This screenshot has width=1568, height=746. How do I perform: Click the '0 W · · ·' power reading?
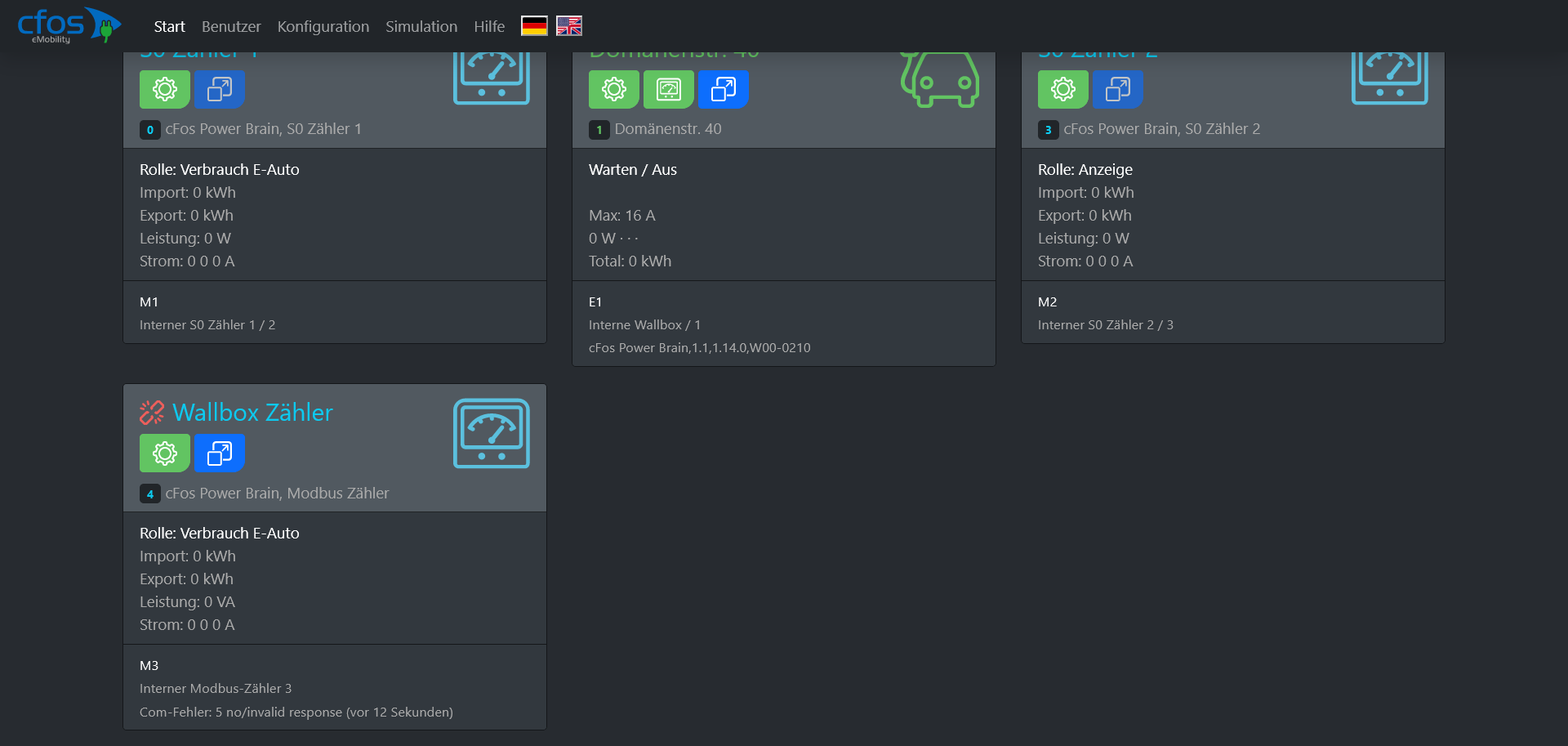coord(614,239)
